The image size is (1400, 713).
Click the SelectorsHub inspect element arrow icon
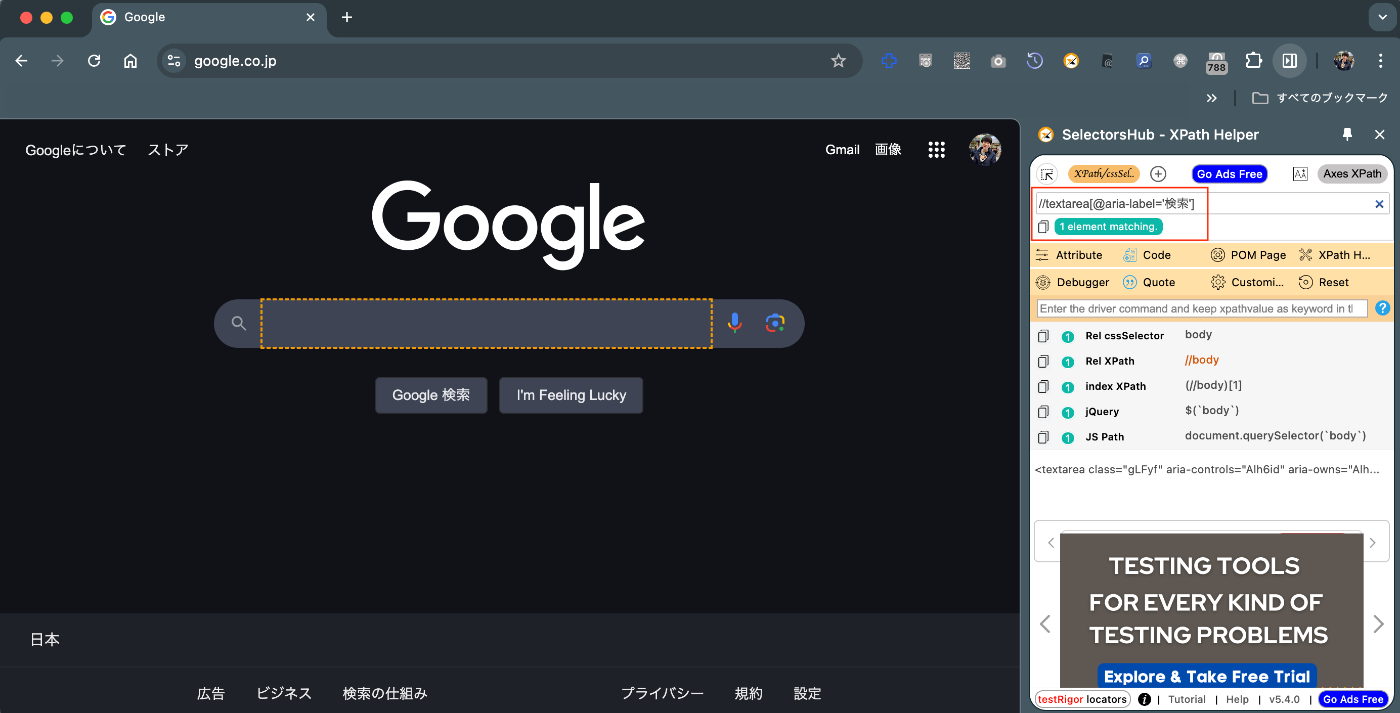coord(1048,174)
